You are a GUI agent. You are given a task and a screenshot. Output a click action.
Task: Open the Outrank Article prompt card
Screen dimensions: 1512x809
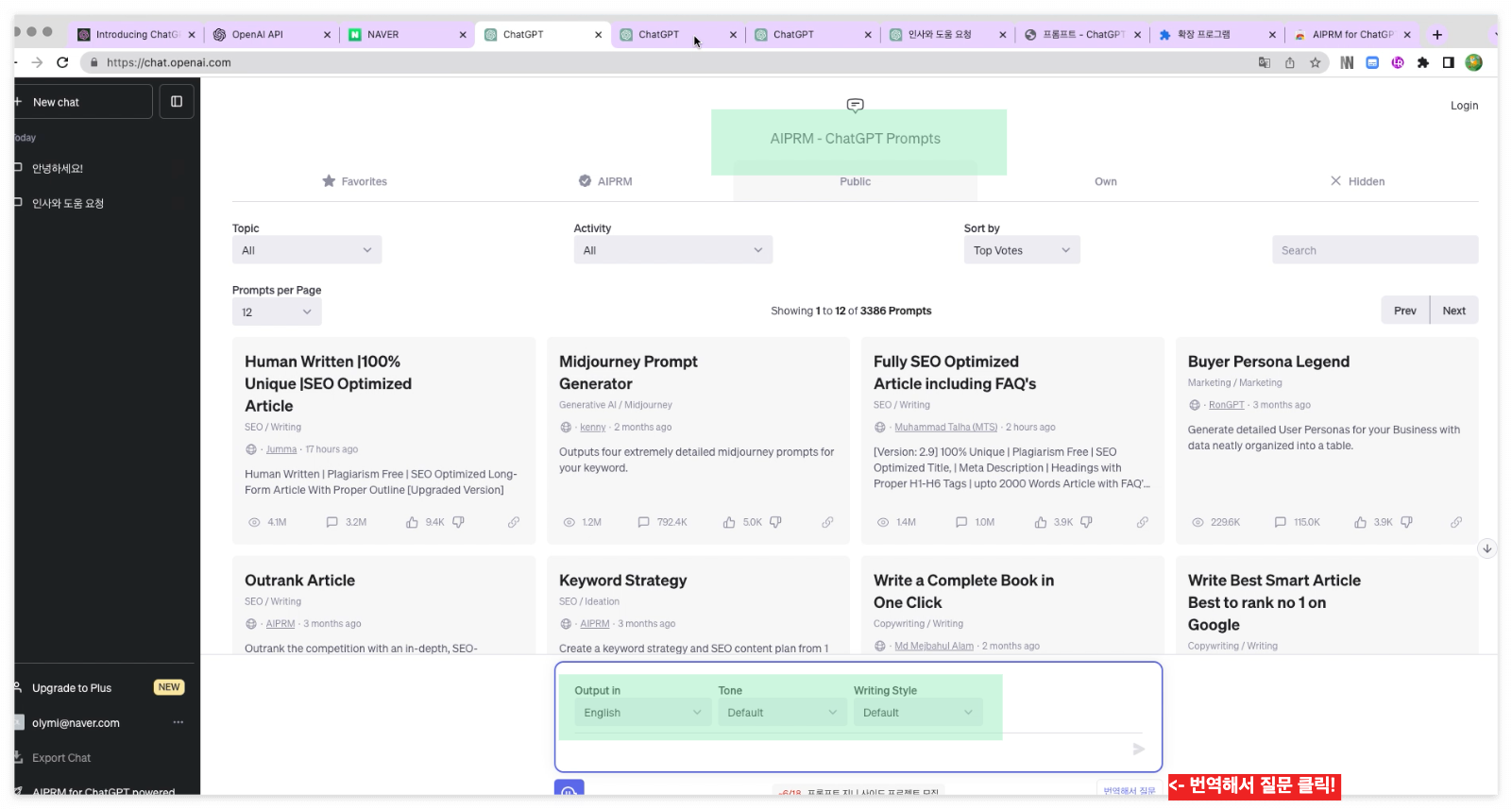[383, 604]
